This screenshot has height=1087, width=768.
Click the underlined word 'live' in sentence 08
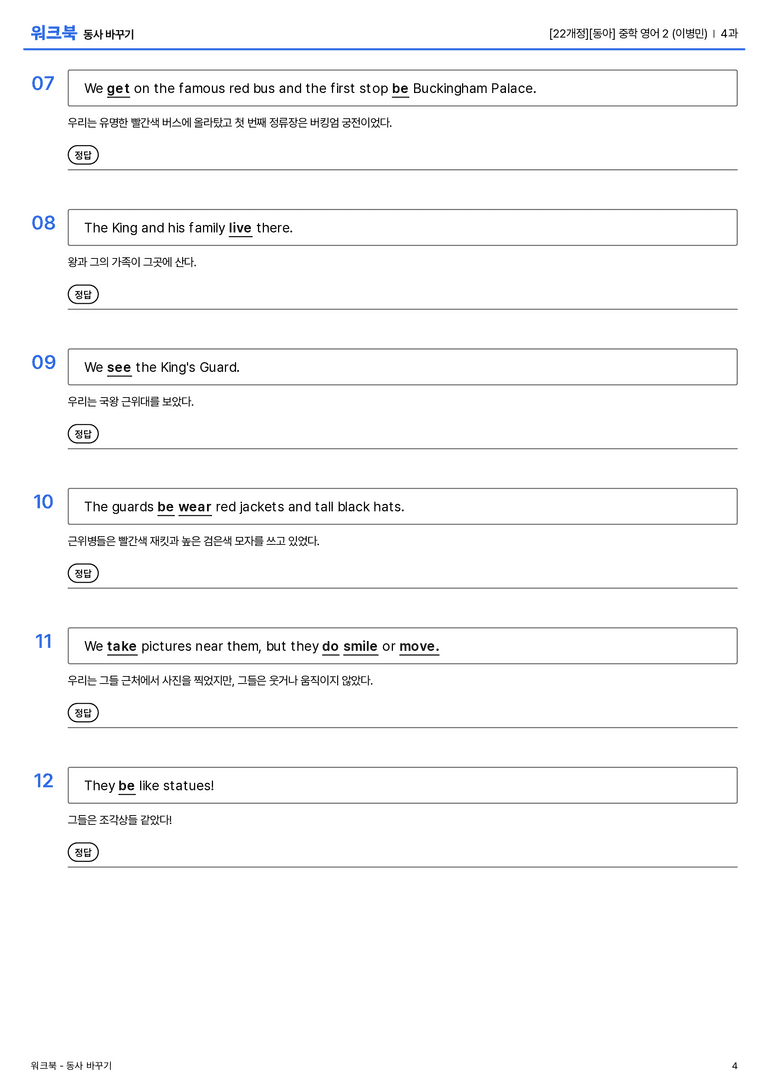pyautogui.click(x=240, y=228)
